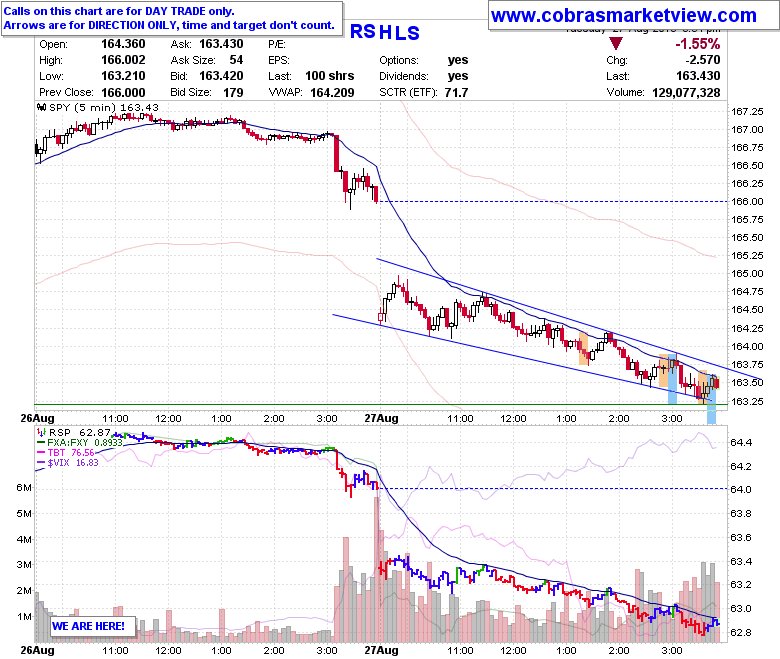Click the WE ARE HERE! label box
This screenshot has height=659, width=780.
click(93, 626)
